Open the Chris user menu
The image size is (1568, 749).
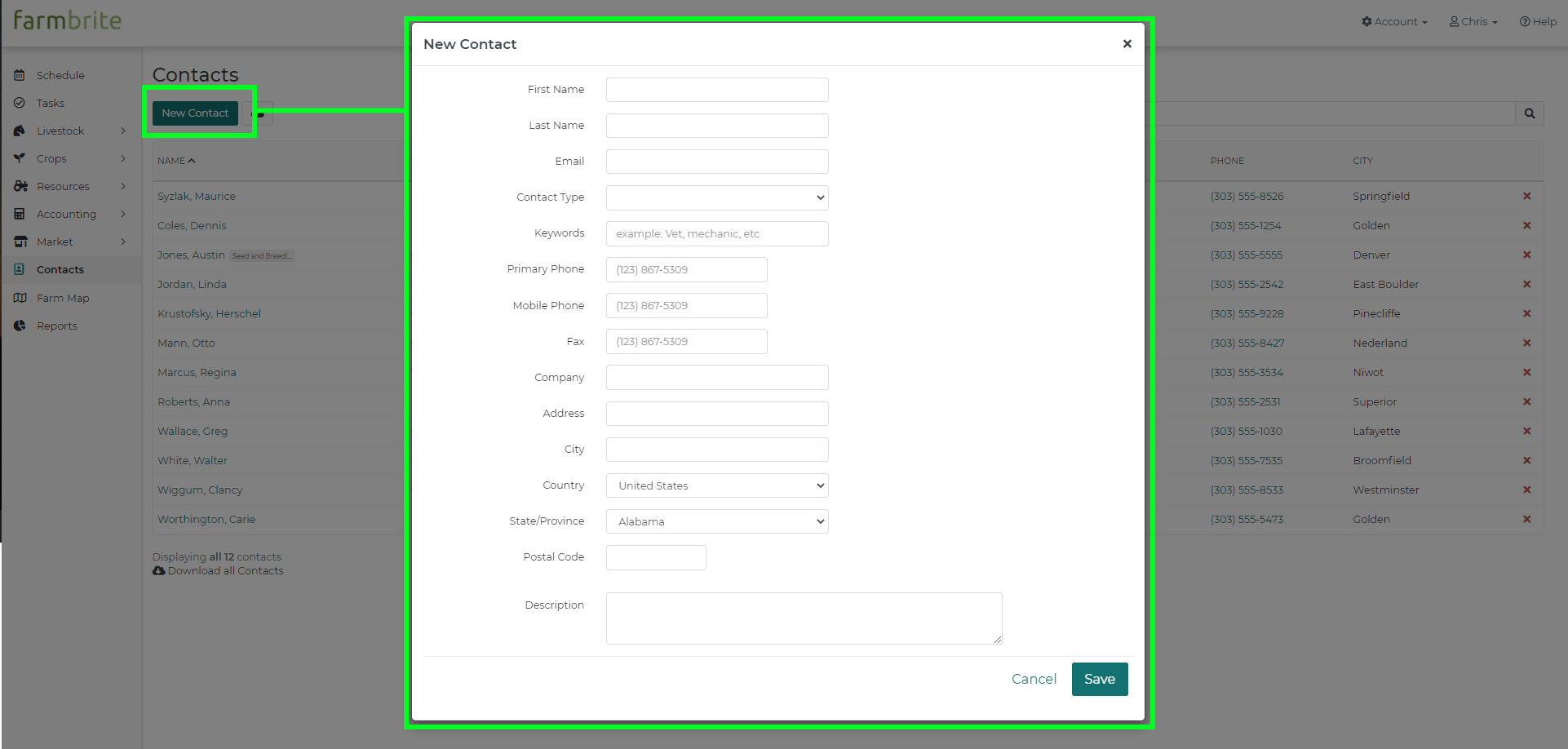[1473, 22]
